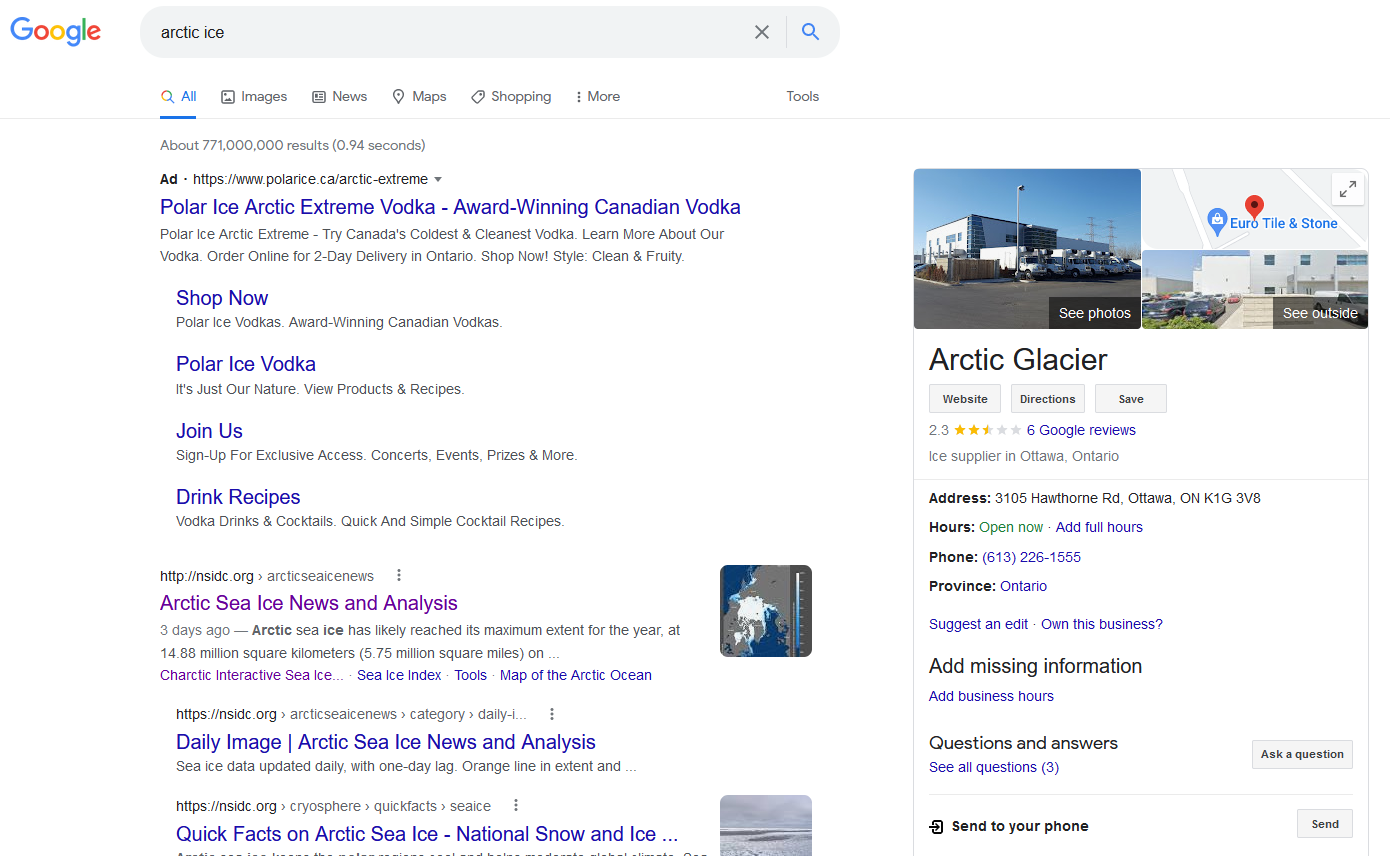Open See outside street view thumbnail
The width and height of the screenshot is (1390, 856).
(x=1255, y=289)
